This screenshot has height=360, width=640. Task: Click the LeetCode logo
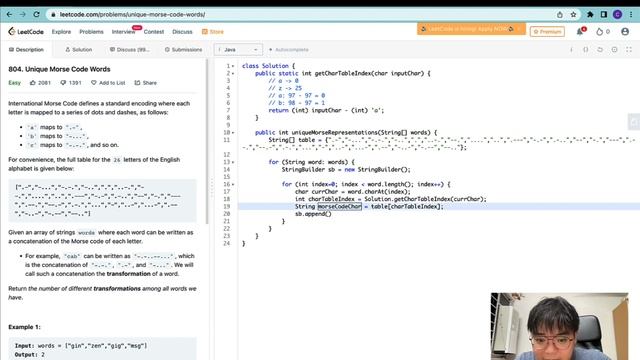click(x=26, y=31)
